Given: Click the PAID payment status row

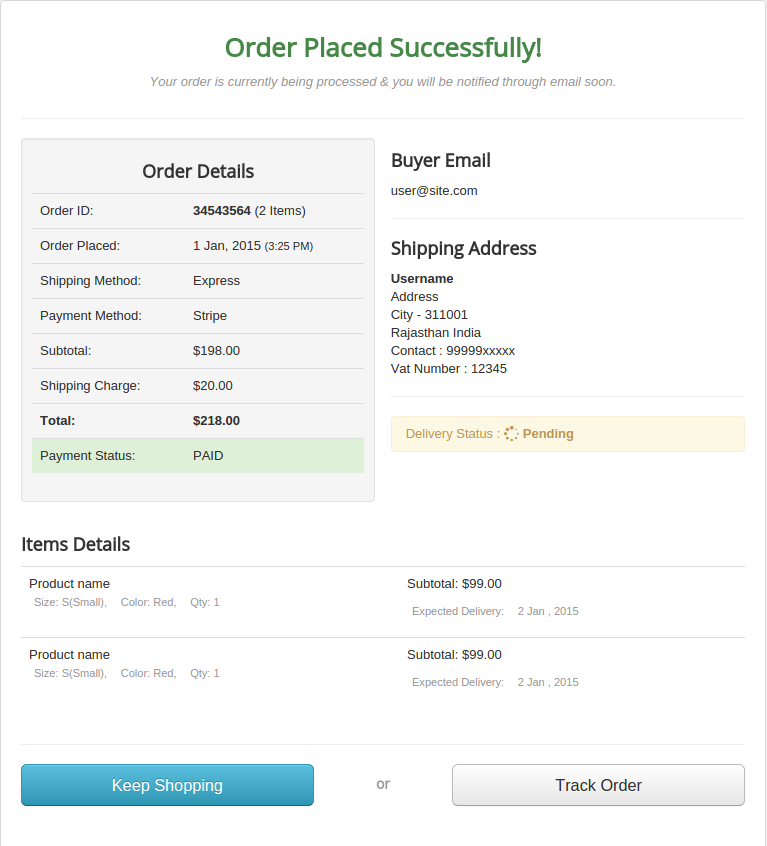Looking at the screenshot, I should 198,456.
